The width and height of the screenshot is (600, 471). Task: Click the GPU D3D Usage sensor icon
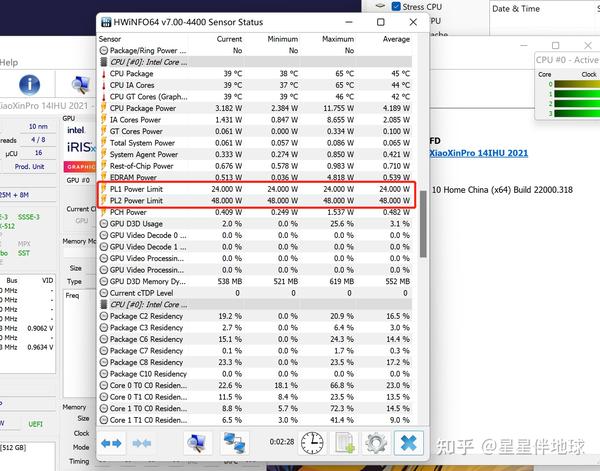pos(103,224)
